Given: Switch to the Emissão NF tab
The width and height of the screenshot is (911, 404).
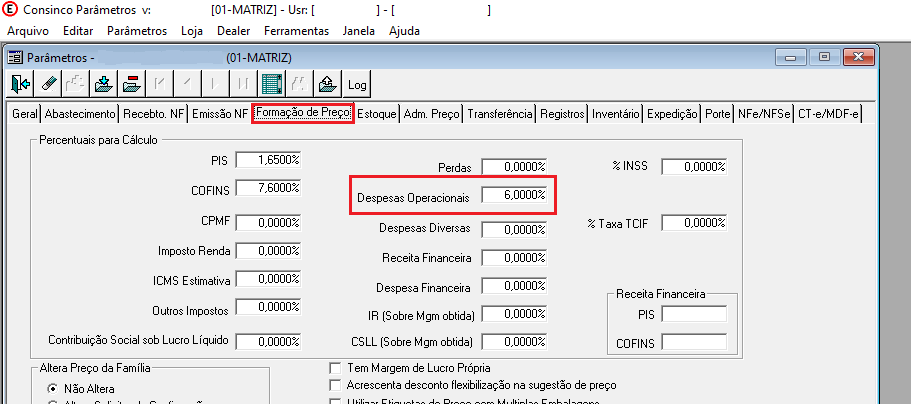Looking at the screenshot, I should tap(220, 114).
